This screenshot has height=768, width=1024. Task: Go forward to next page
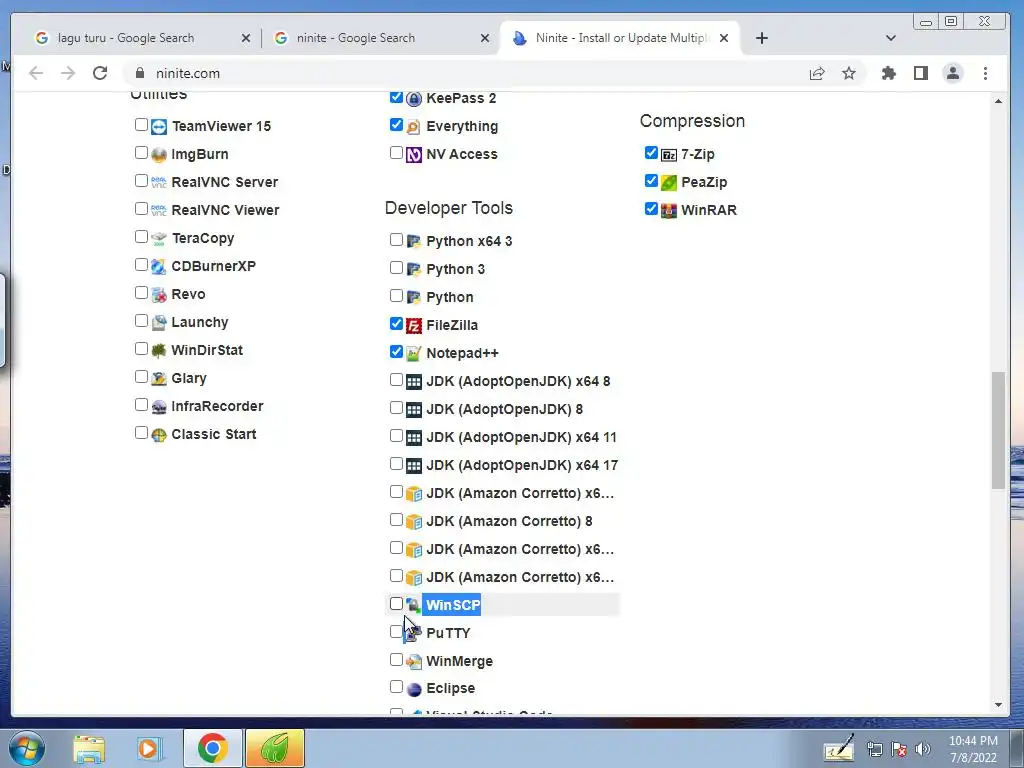(68, 73)
